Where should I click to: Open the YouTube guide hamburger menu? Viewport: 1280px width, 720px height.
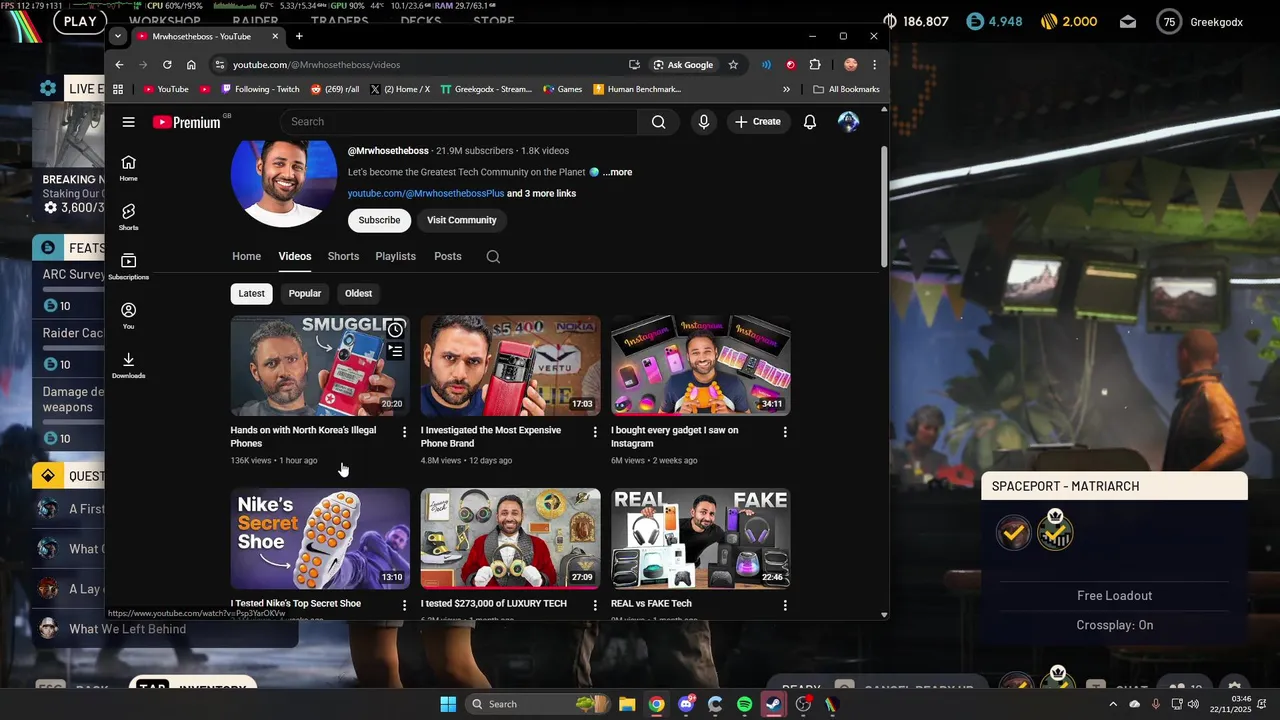pos(128,122)
